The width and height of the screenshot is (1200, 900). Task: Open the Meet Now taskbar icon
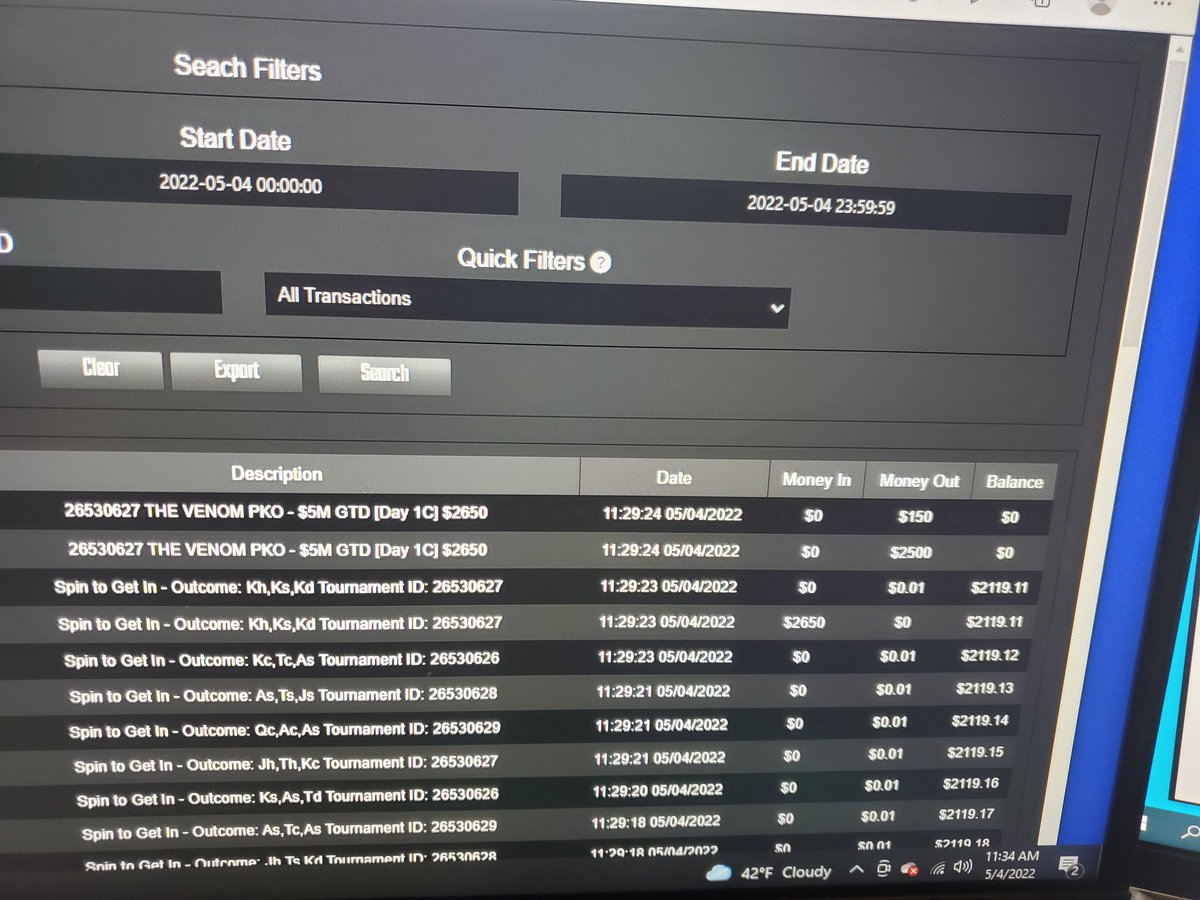883,870
